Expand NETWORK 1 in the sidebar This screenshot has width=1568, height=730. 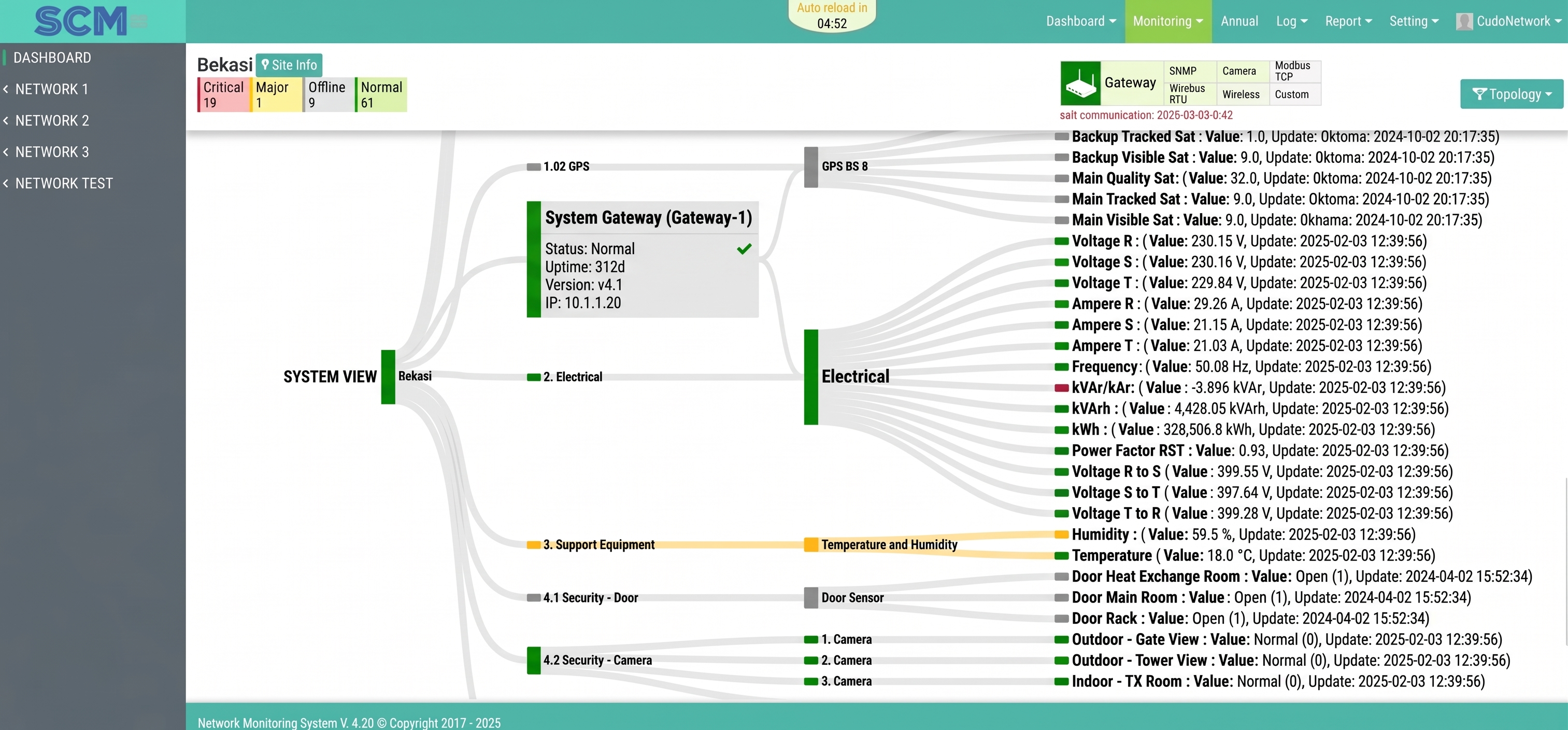(x=52, y=90)
